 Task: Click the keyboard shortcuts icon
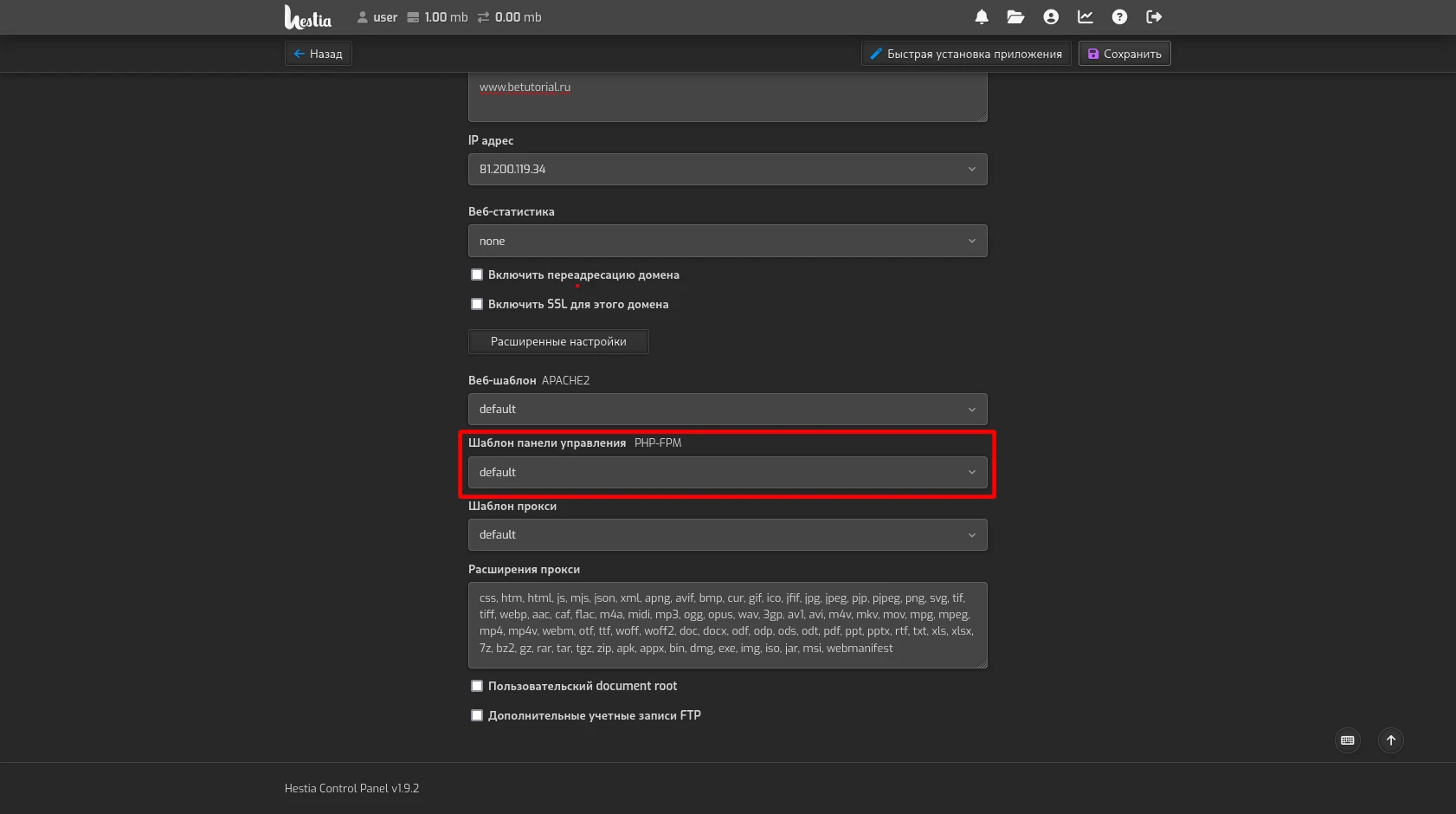1347,740
